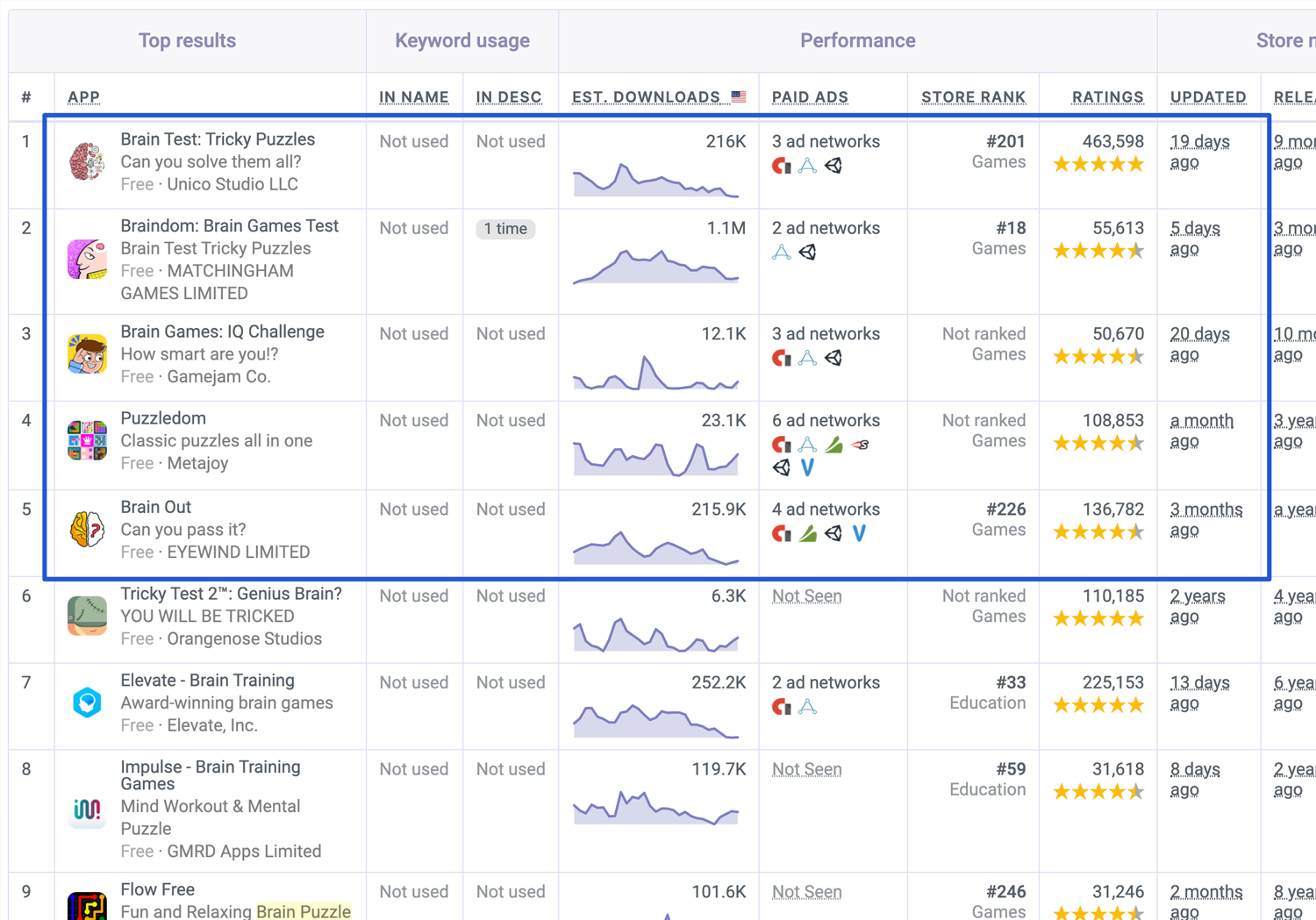Click the blue triangle ad network icon for Brain Test
Viewport: 1316px width, 920px height.
(807, 165)
